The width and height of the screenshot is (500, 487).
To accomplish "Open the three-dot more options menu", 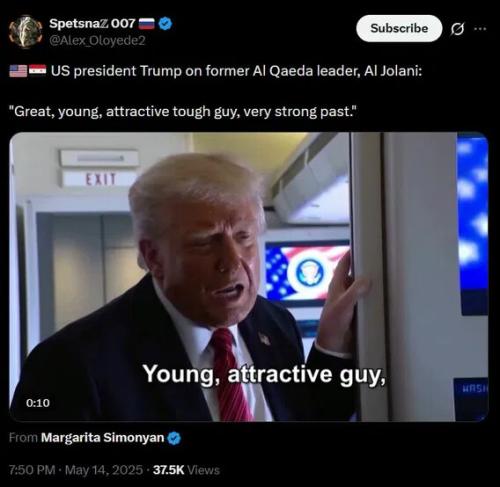I will pos(480,29).
